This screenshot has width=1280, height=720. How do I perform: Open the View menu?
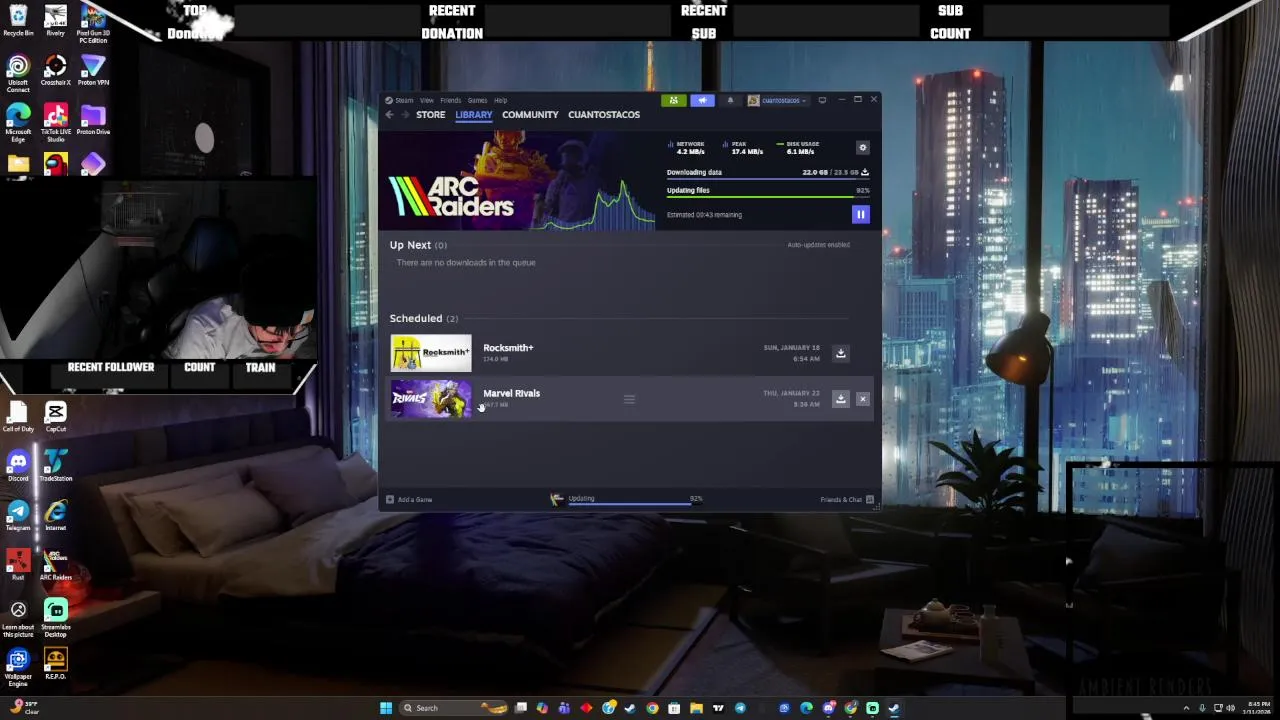(x=427, y=100)
